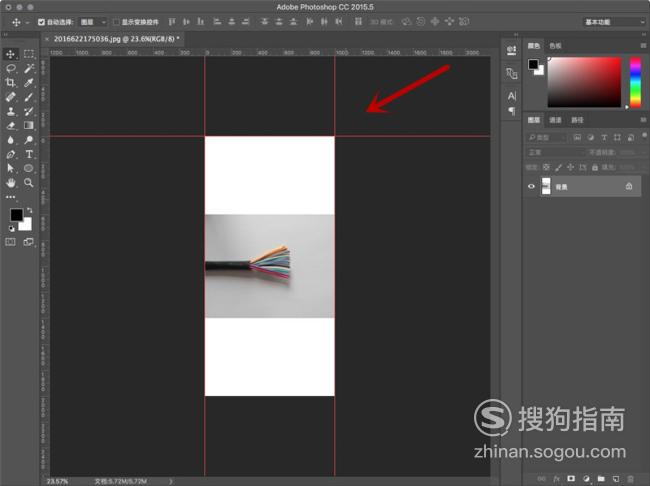Switch to the Color panel tab
The image size is (650, 486).
[x=534, y=46]
